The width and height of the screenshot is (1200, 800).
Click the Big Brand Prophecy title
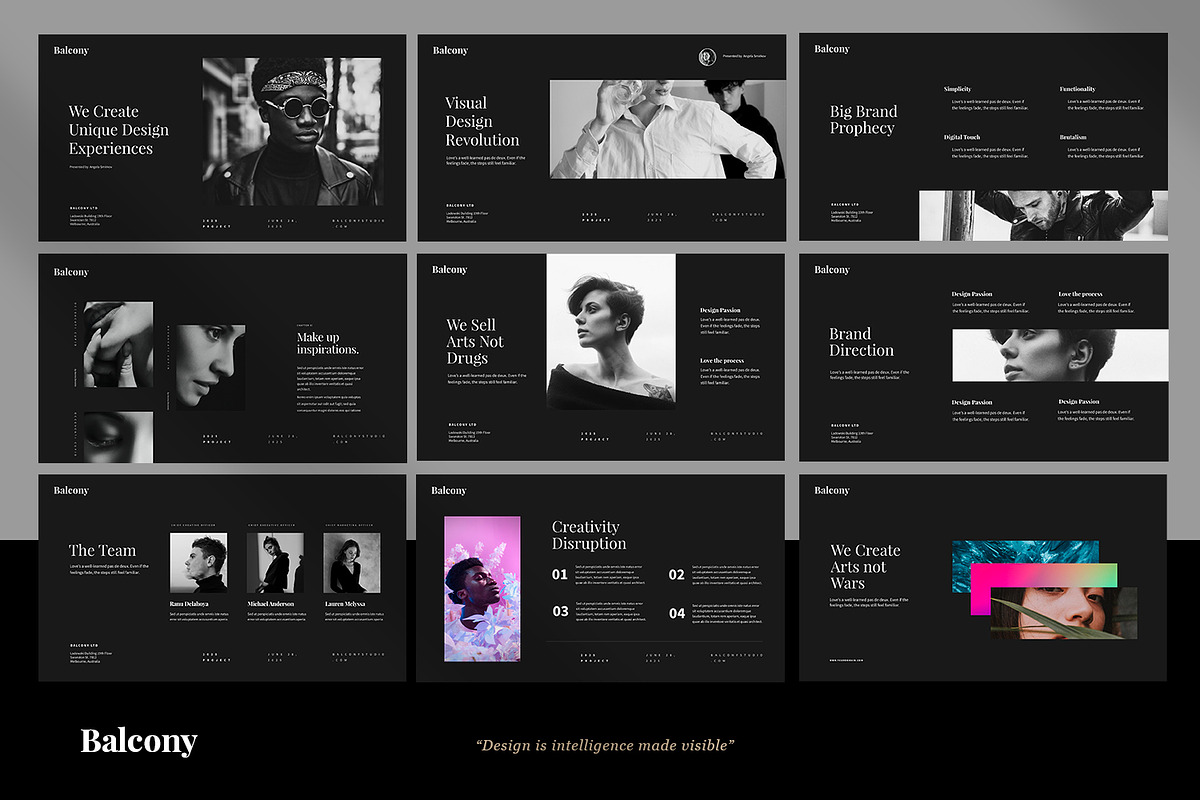pos(863,120)
